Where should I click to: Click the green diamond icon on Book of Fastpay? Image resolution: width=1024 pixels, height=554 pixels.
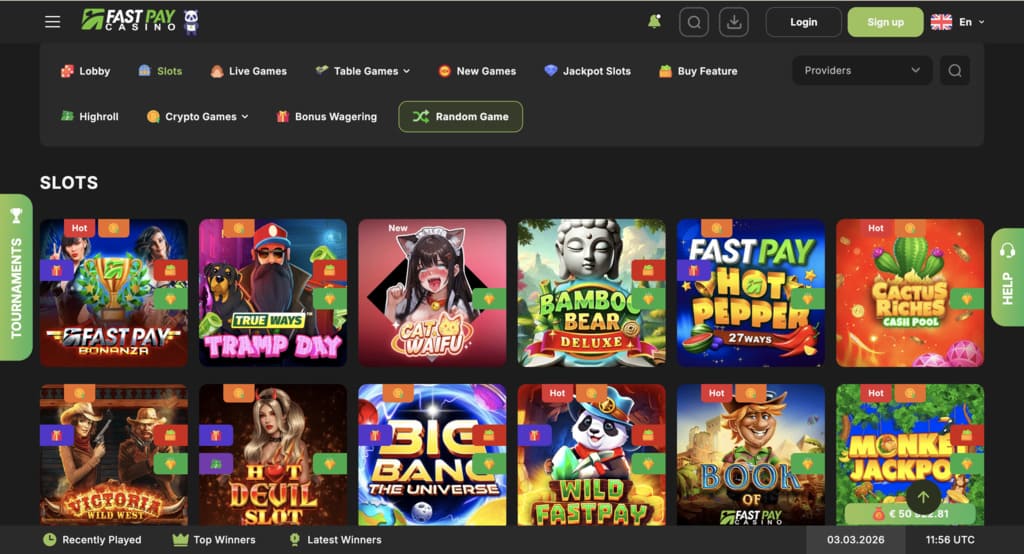click(x=808, y=464)
